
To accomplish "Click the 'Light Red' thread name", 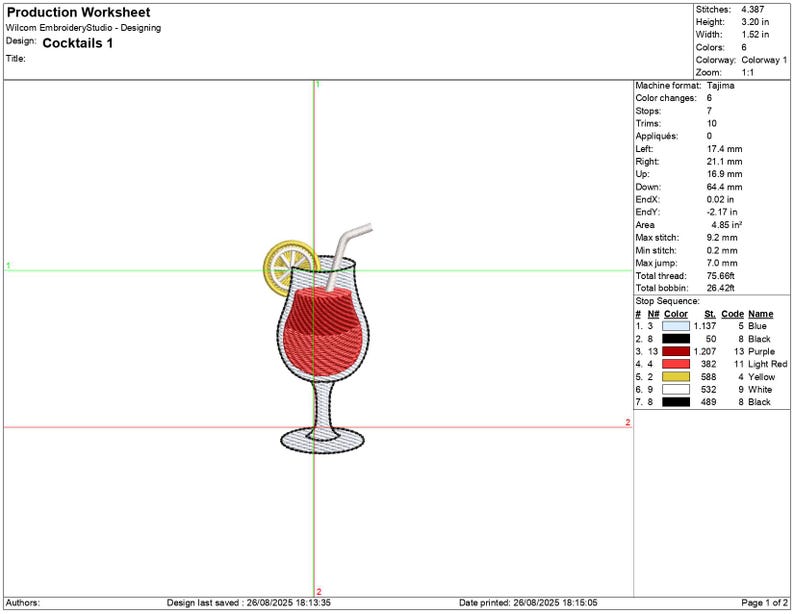I will [768, 364].
